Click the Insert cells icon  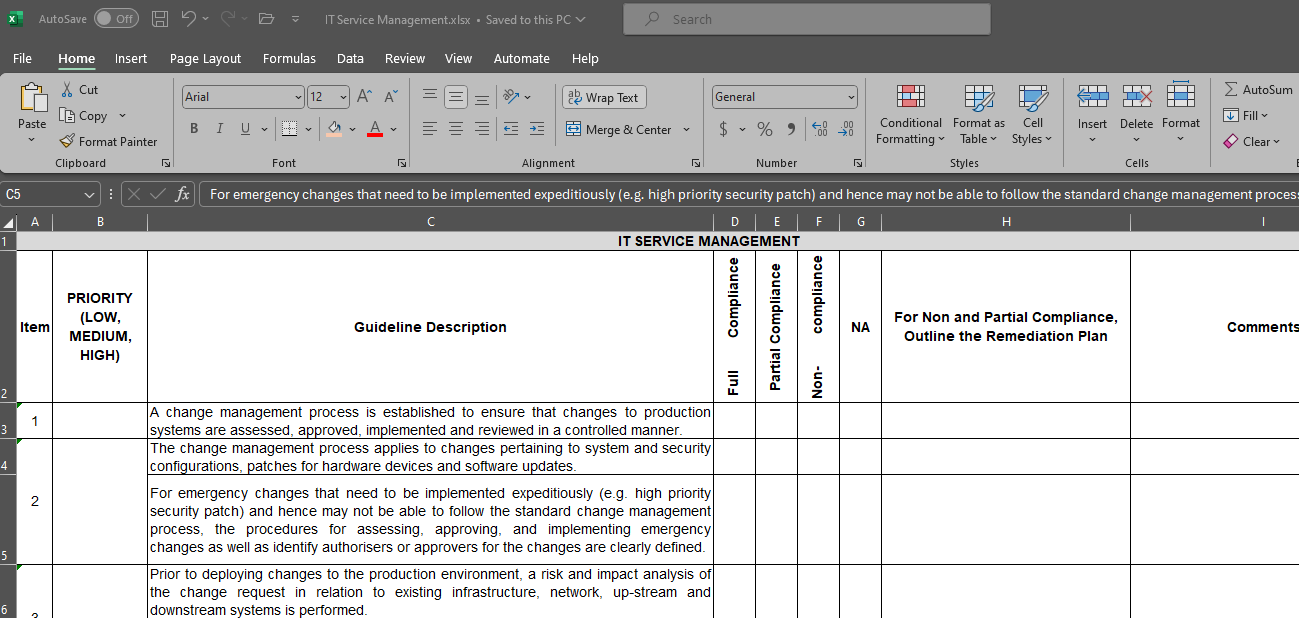coord(1092,97)
